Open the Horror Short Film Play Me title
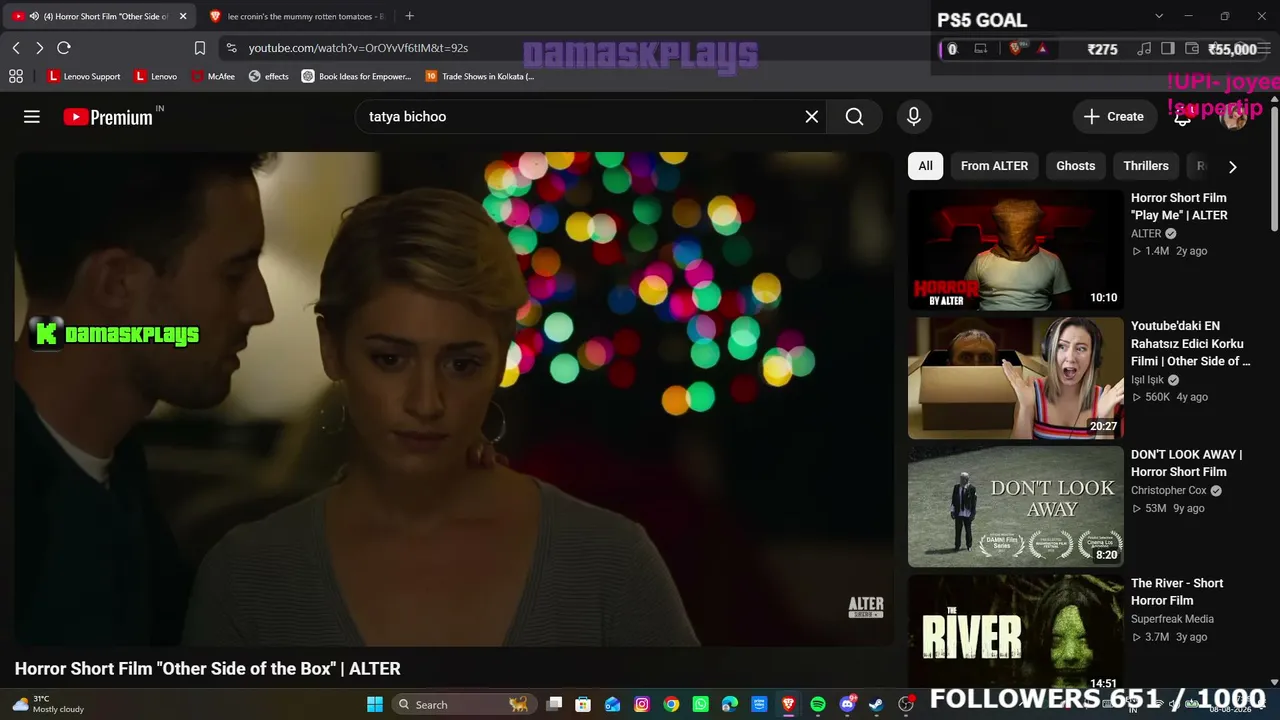1280x720 pixels. (1179, 206)
